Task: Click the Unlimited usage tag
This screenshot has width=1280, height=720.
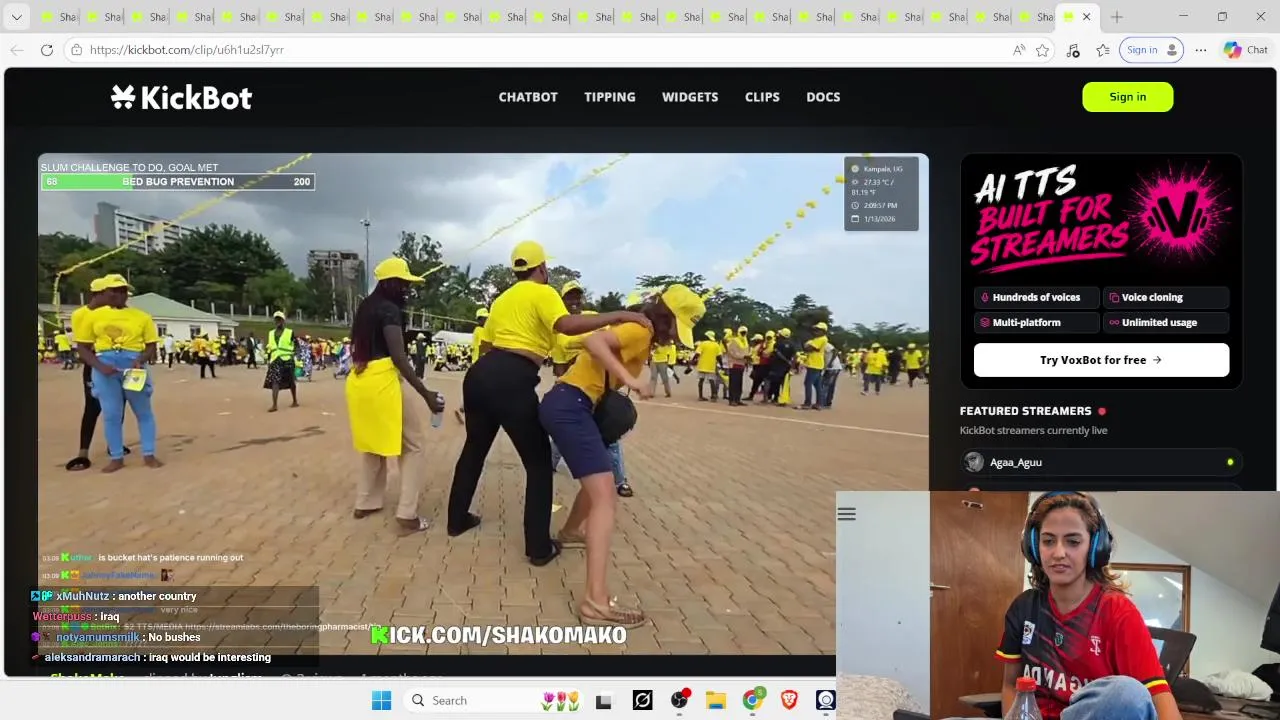Action: pos(1165,322)
